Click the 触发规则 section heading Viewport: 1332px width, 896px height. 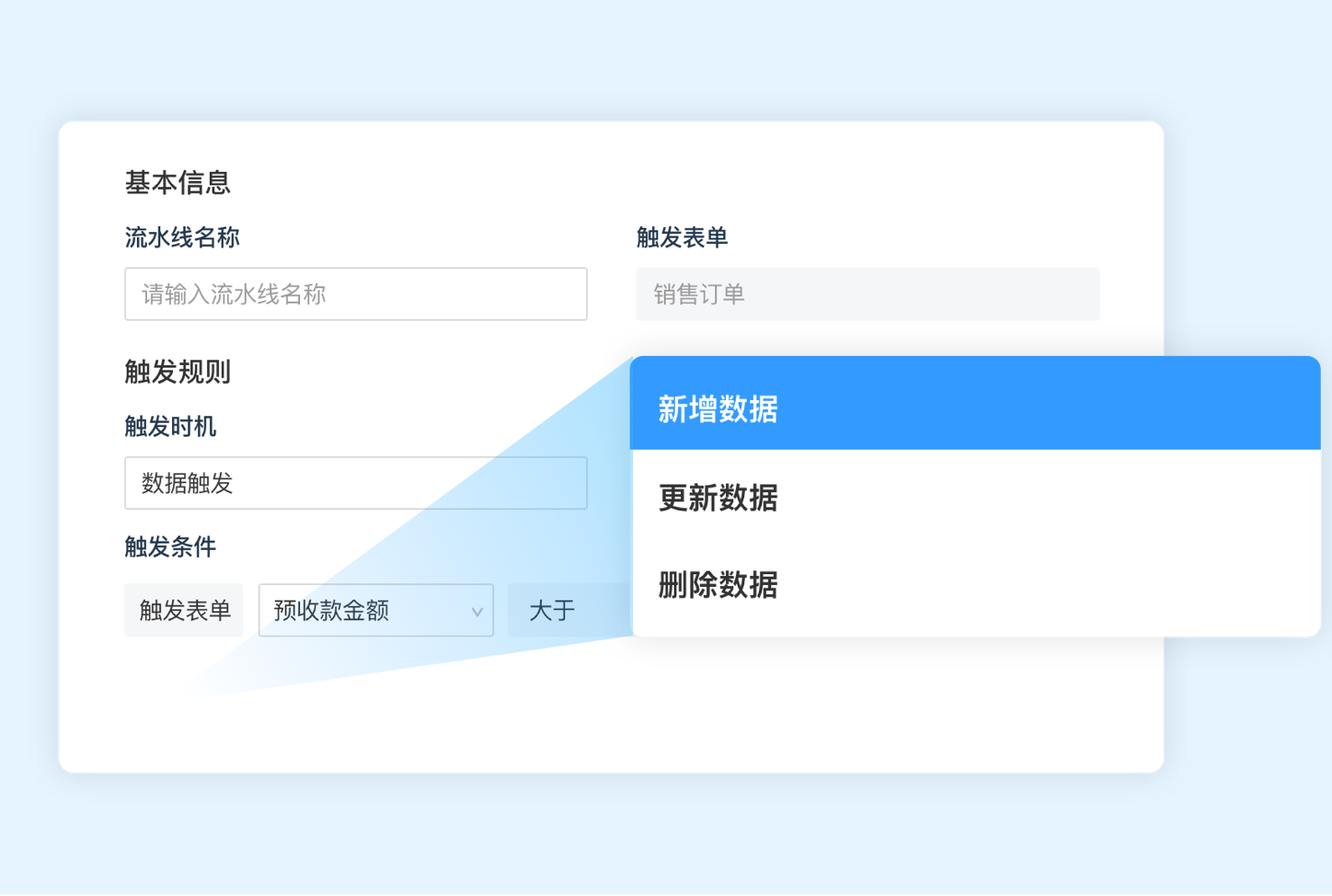(x=178, y=372)
